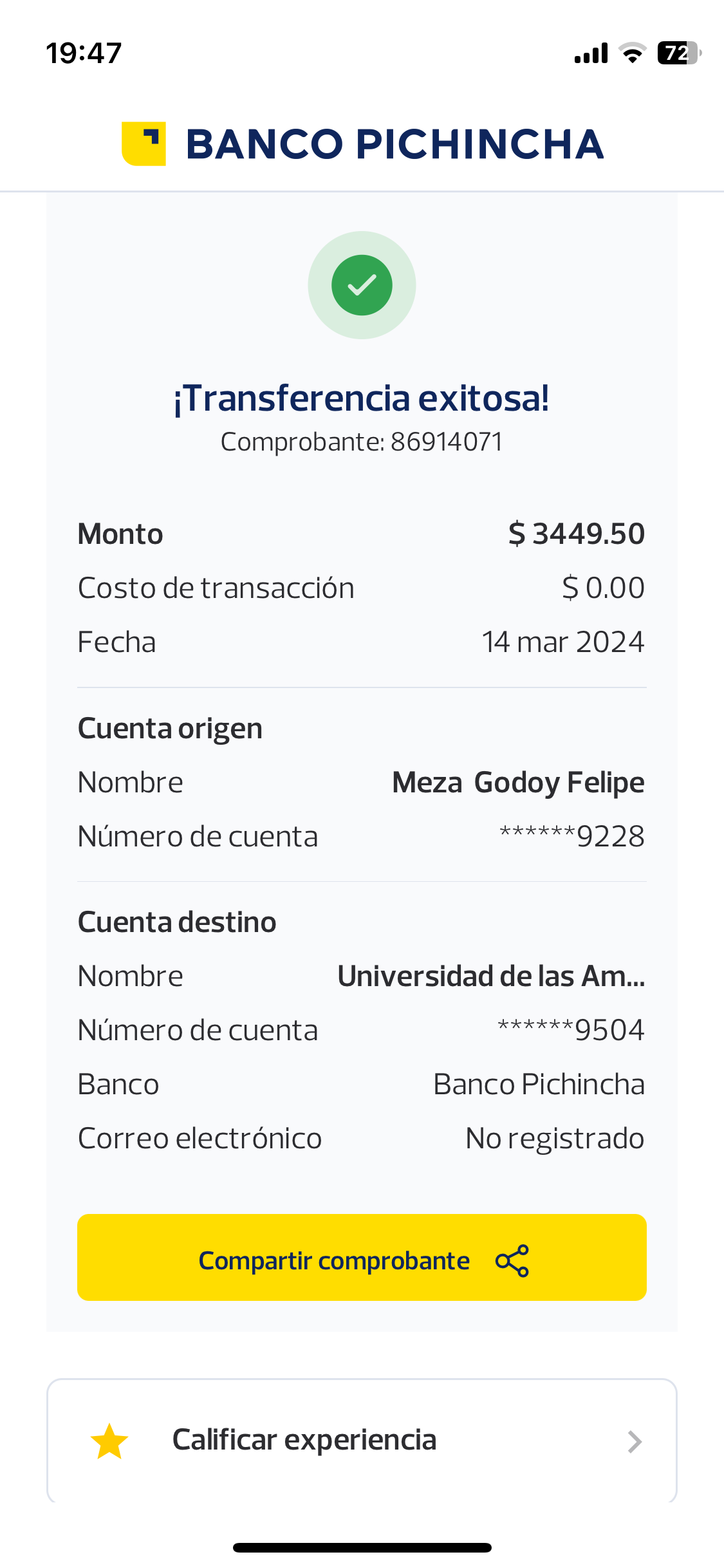Tap the Monto amount $ 3449.50
This screenshot has height=1568, width=724.
point(576,534)
